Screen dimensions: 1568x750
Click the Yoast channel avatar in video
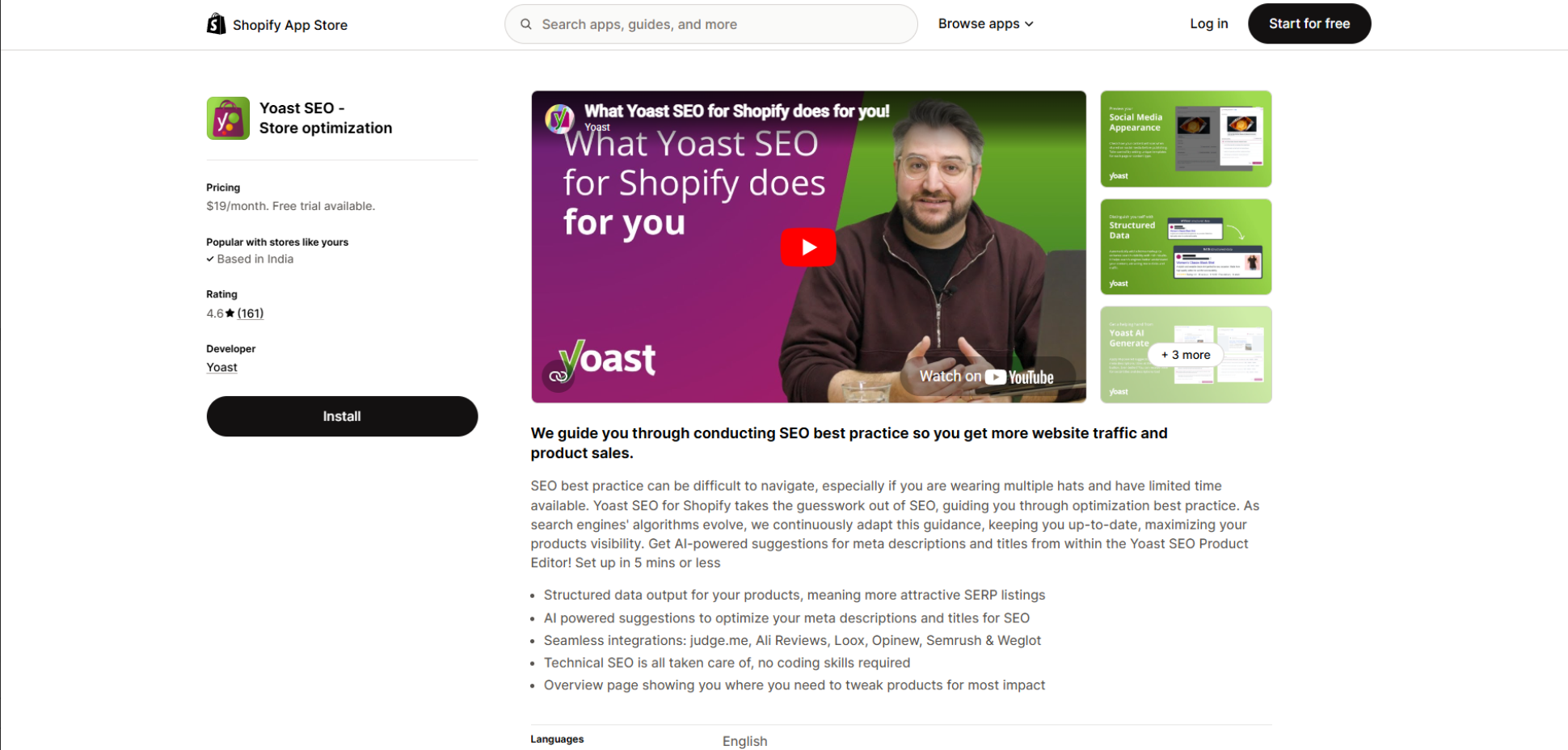click(x=559, y=118)
